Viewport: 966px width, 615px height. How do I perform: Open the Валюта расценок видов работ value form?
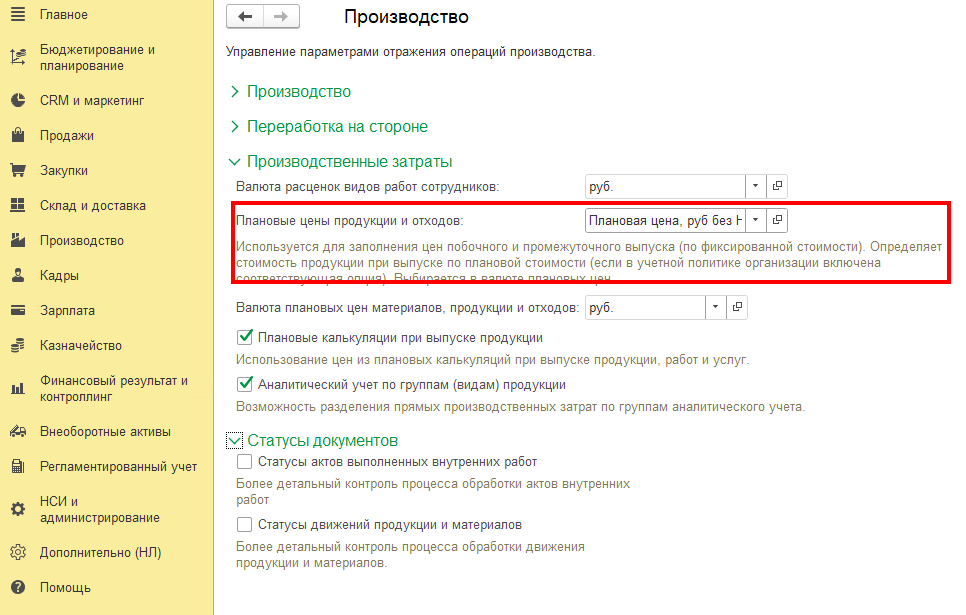coord(777,186)
